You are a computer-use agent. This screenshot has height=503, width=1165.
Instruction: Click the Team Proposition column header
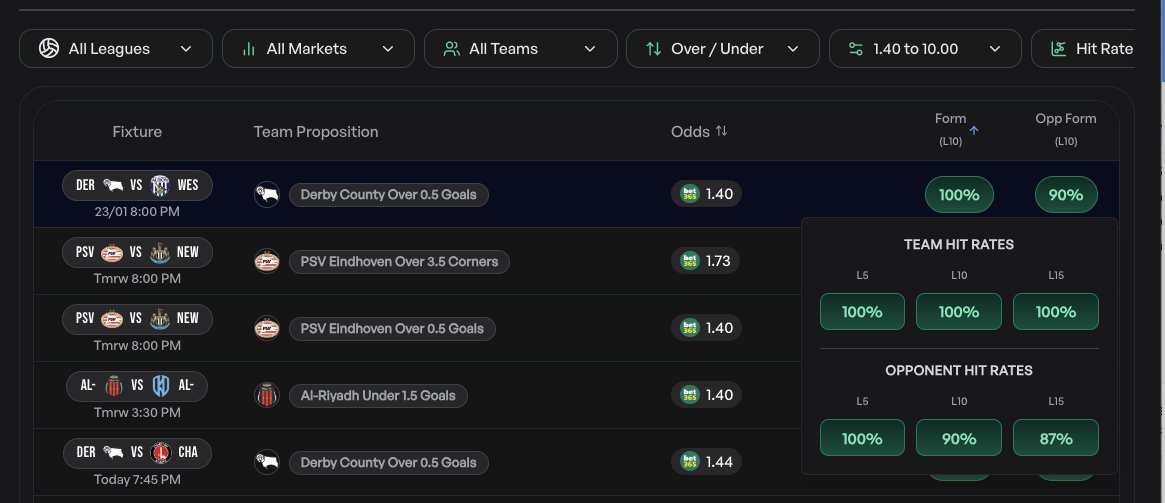pos(316,132)
